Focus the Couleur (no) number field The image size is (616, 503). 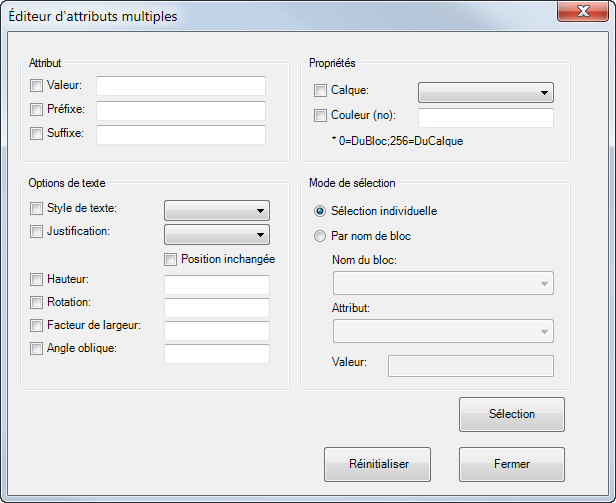486,117
